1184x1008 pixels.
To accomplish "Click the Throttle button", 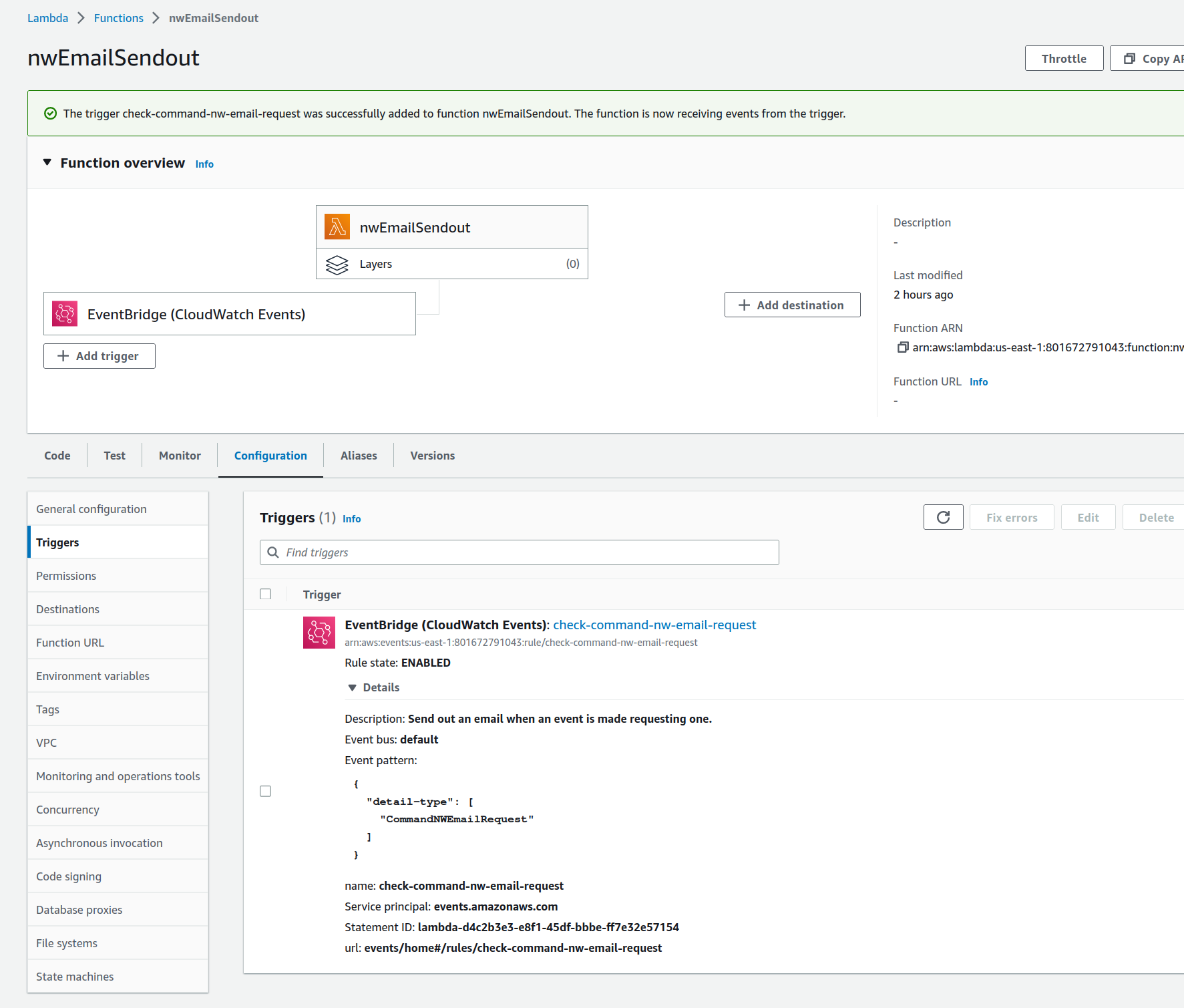I will tap(1064, 59).
